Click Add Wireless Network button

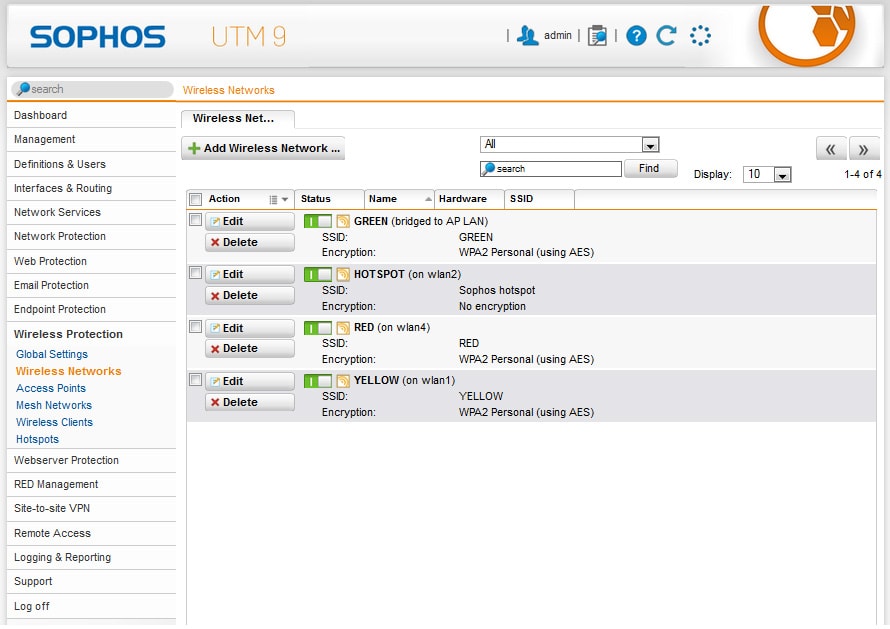(263, 148)
